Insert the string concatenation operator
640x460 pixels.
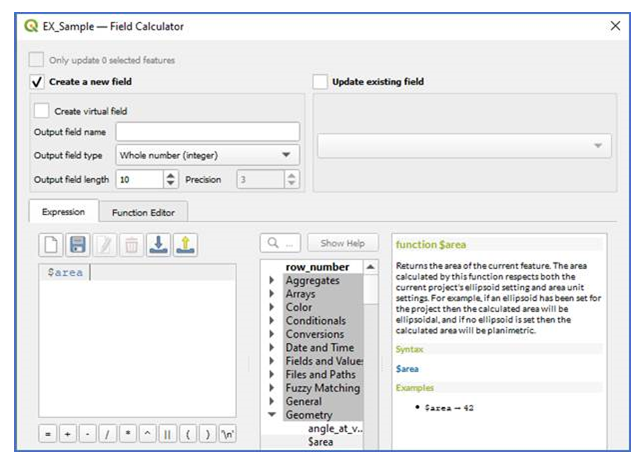pyautogui.click(x=167, y=434)
